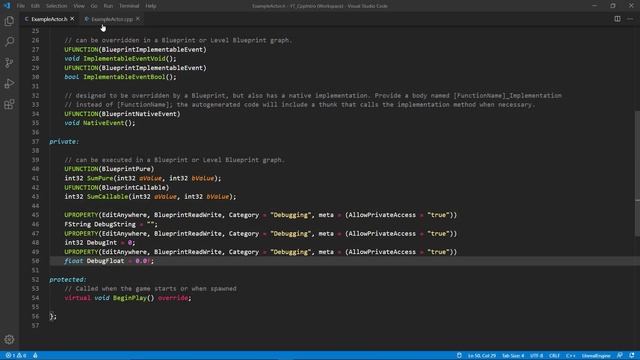Open the Run and Debug view
Screen dimensions: 640x360
click(x=9, y=83)
